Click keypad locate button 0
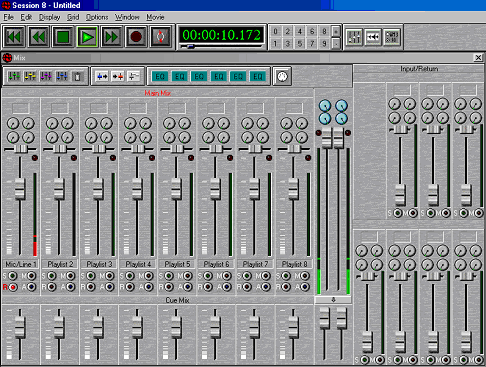Viewport: 486px width, 367px height. pyautogui.click(x=275, y=31)
